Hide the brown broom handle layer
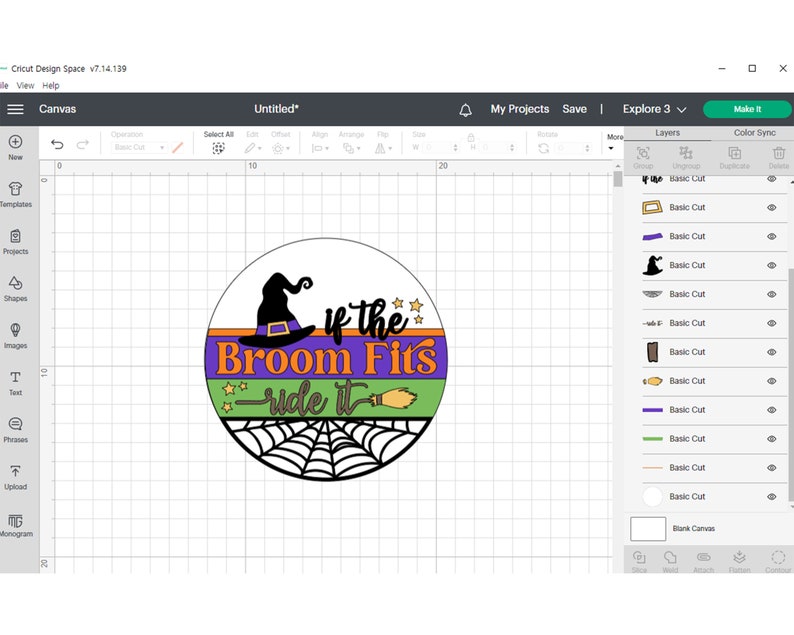The image size is (794, 635). click(772, 352)
